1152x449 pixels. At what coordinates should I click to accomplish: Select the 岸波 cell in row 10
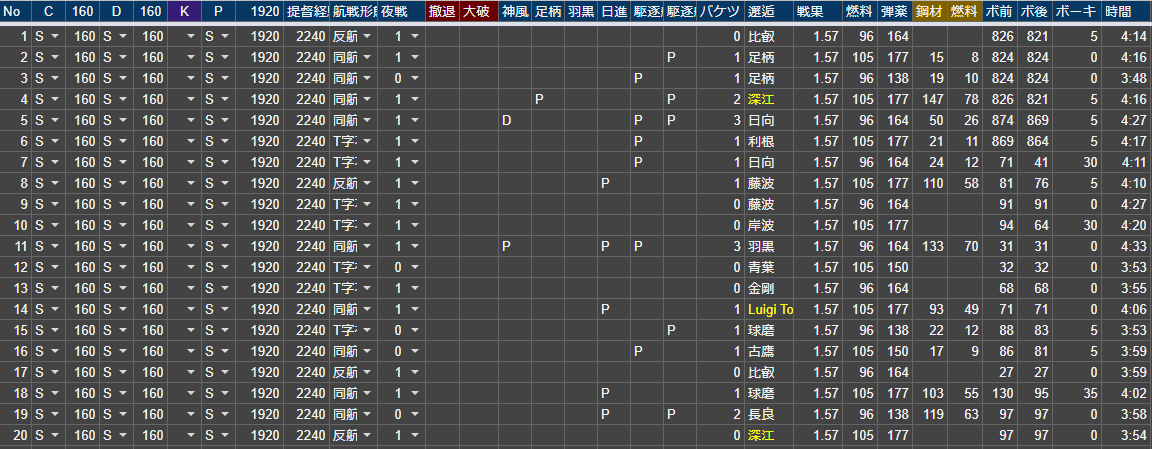point(768,226)
